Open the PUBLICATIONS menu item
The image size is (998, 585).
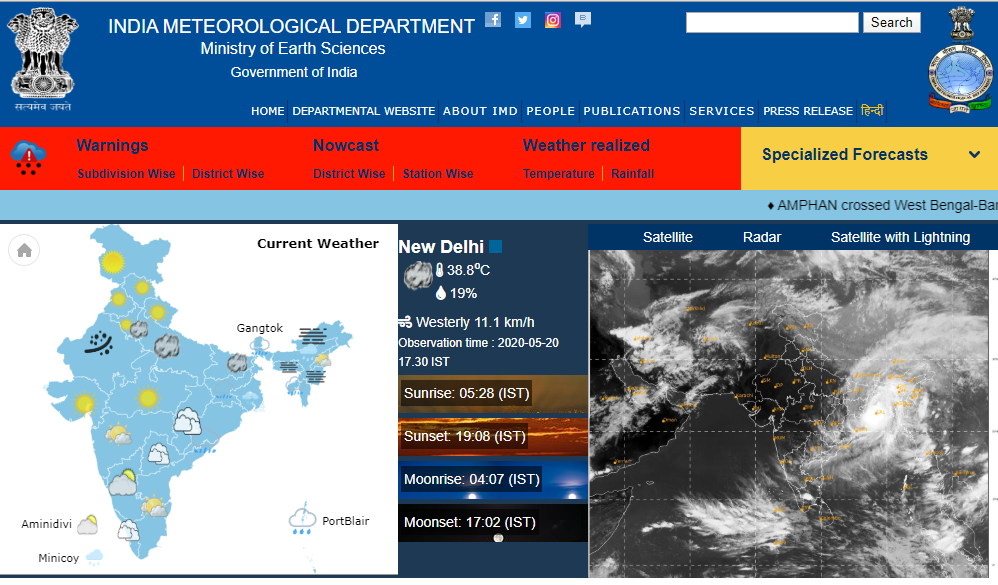click(x=632, y=111)
